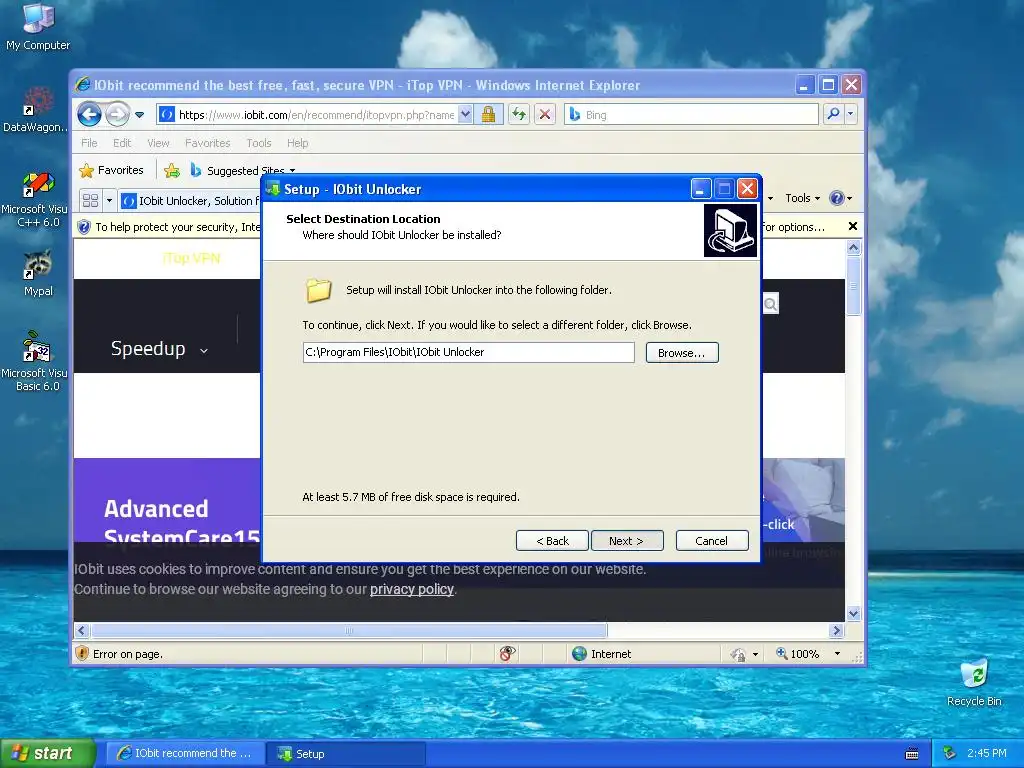The image size is (1024, 768).
Task: Click the popup blocker status bar icon
Action: coord(507,653)
